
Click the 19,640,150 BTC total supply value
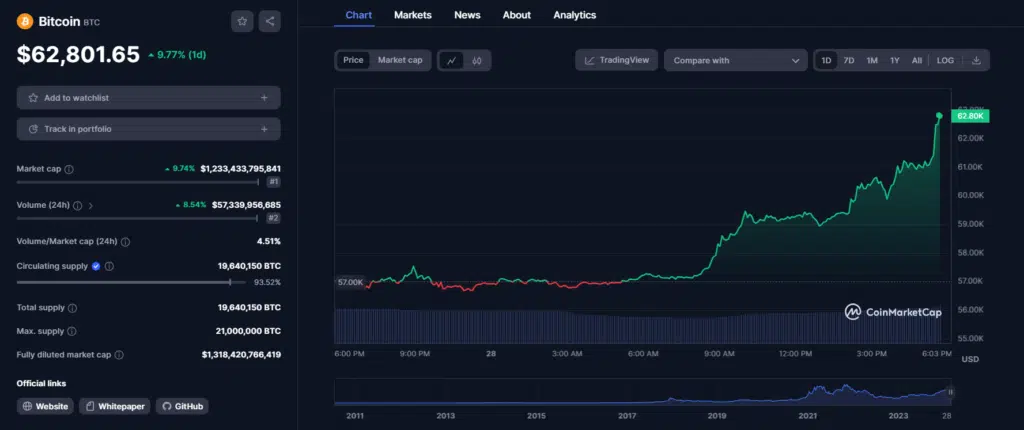click(x=249, y=308)
